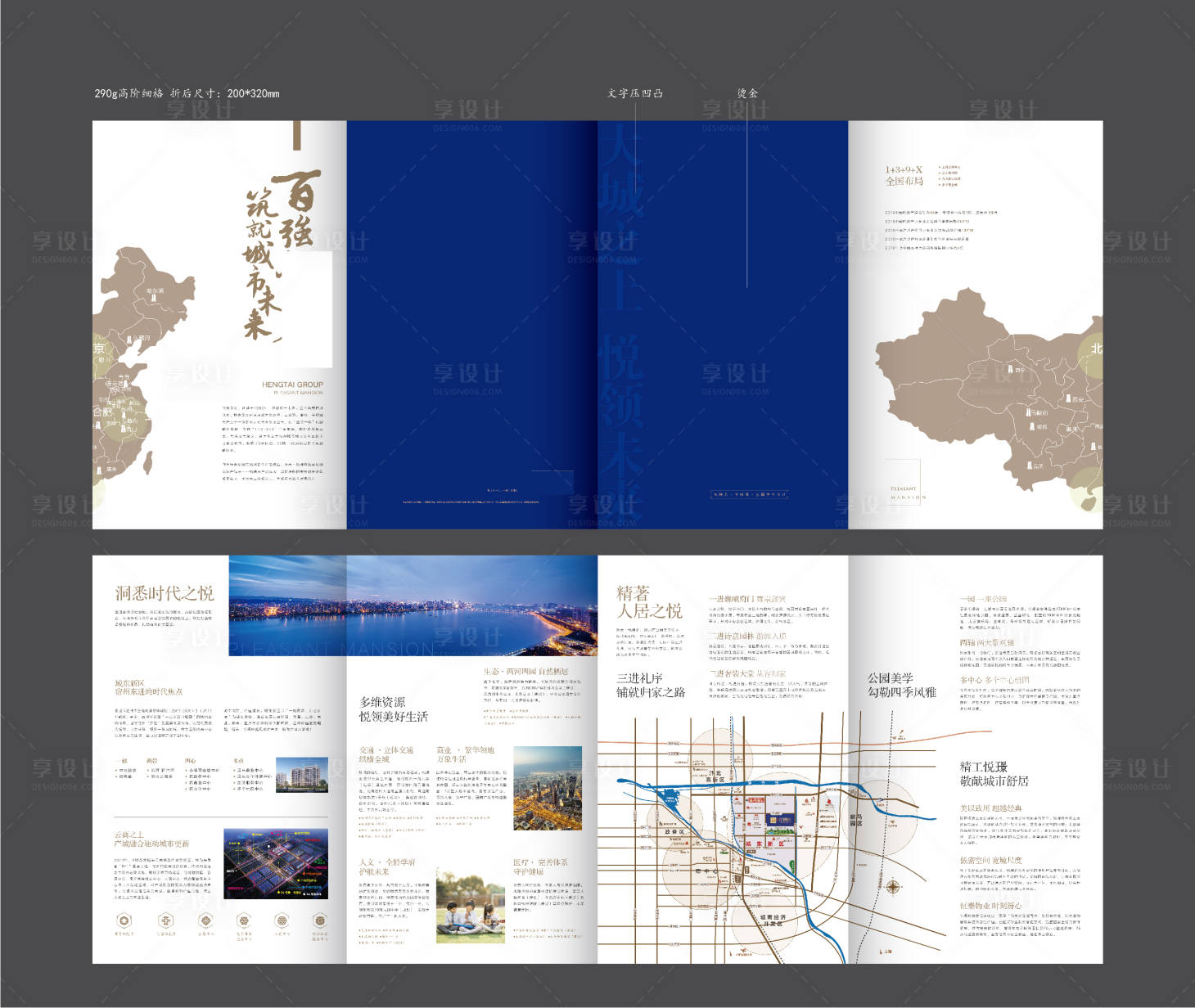Click the '城东新区 宿州东进的时代焦点' subheading
Viewport: 1195px width, 1008px height.
[148, 687]
